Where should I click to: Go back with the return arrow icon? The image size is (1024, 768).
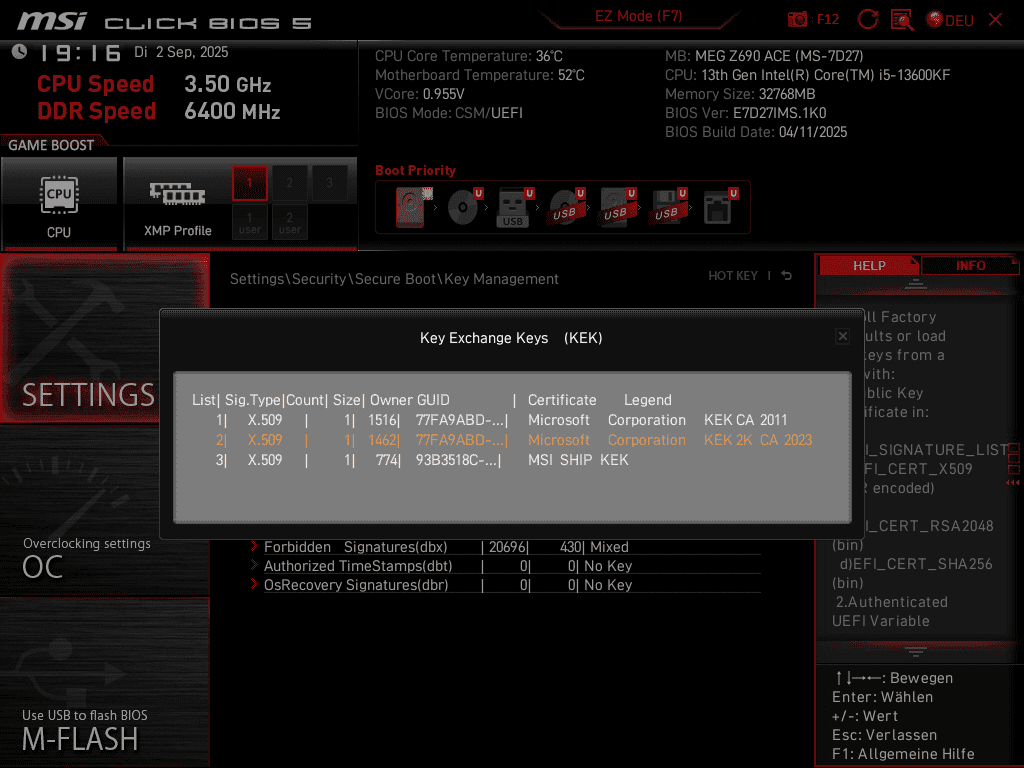click(x=787, y=276)
